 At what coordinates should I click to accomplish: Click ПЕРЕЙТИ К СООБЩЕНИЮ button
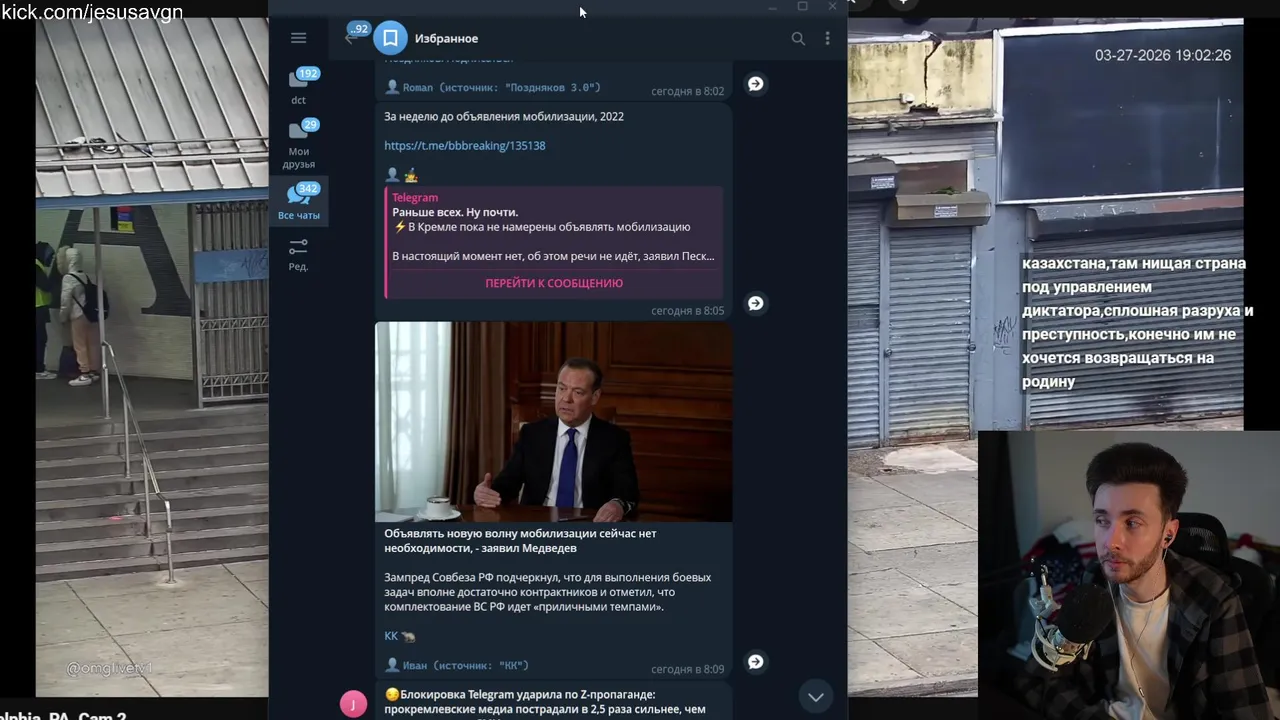pyautogui.click(x=554, y=283)
